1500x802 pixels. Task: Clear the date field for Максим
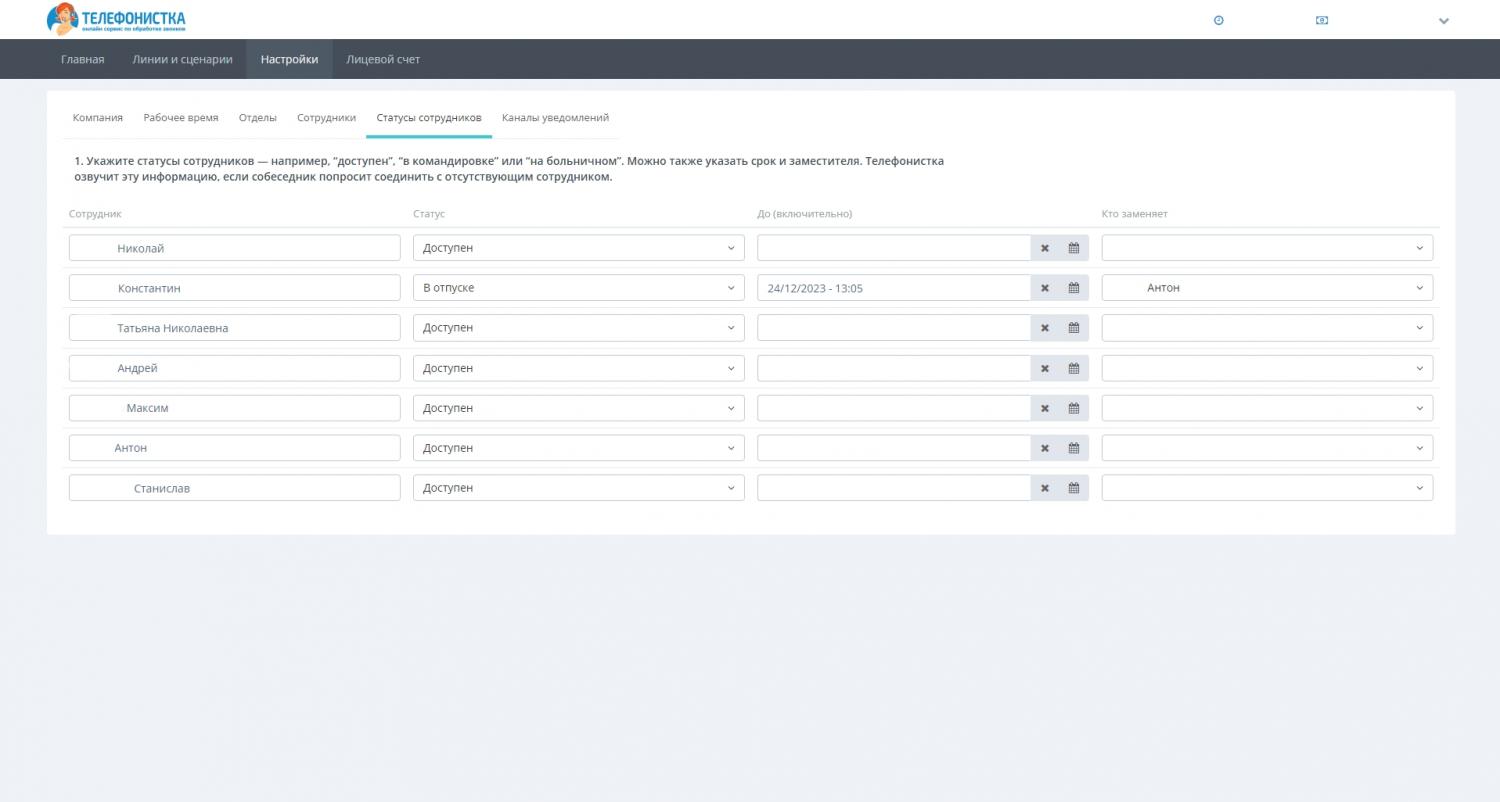pos(1044,408)
